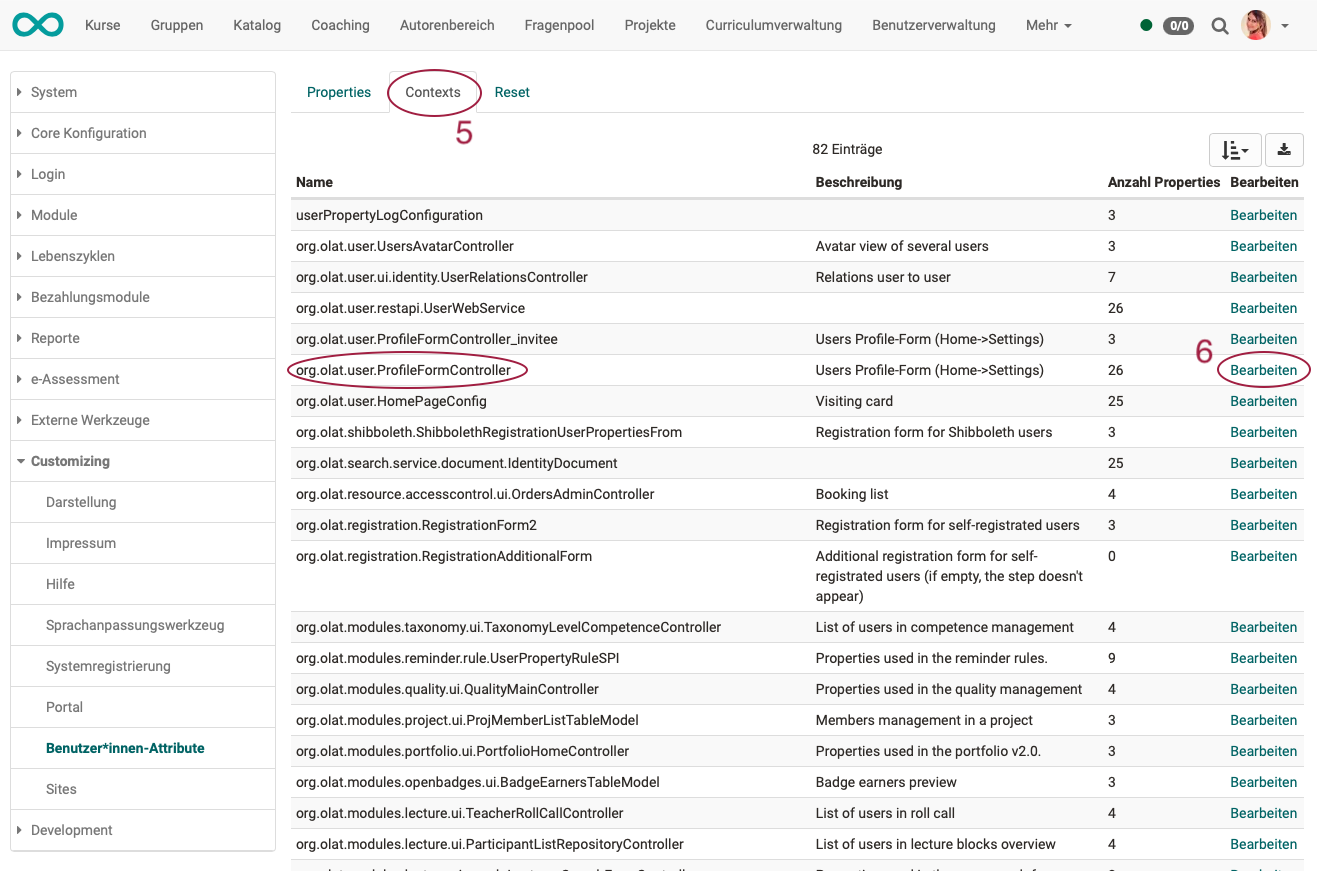Click the user avatar picture
1317x871 pixels.
1255,25
